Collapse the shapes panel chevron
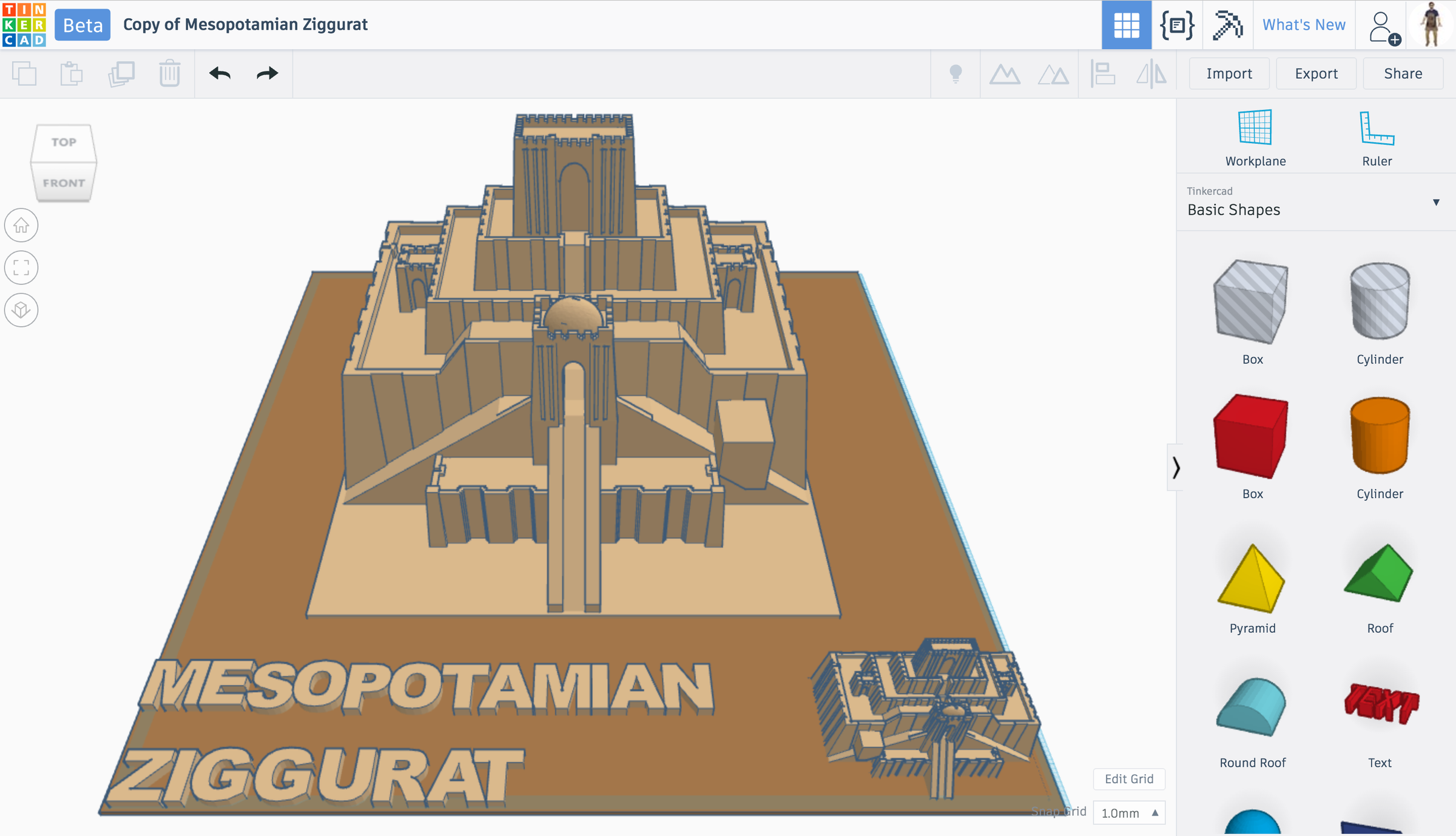 pyautogui.click(x=1176, y=467)
